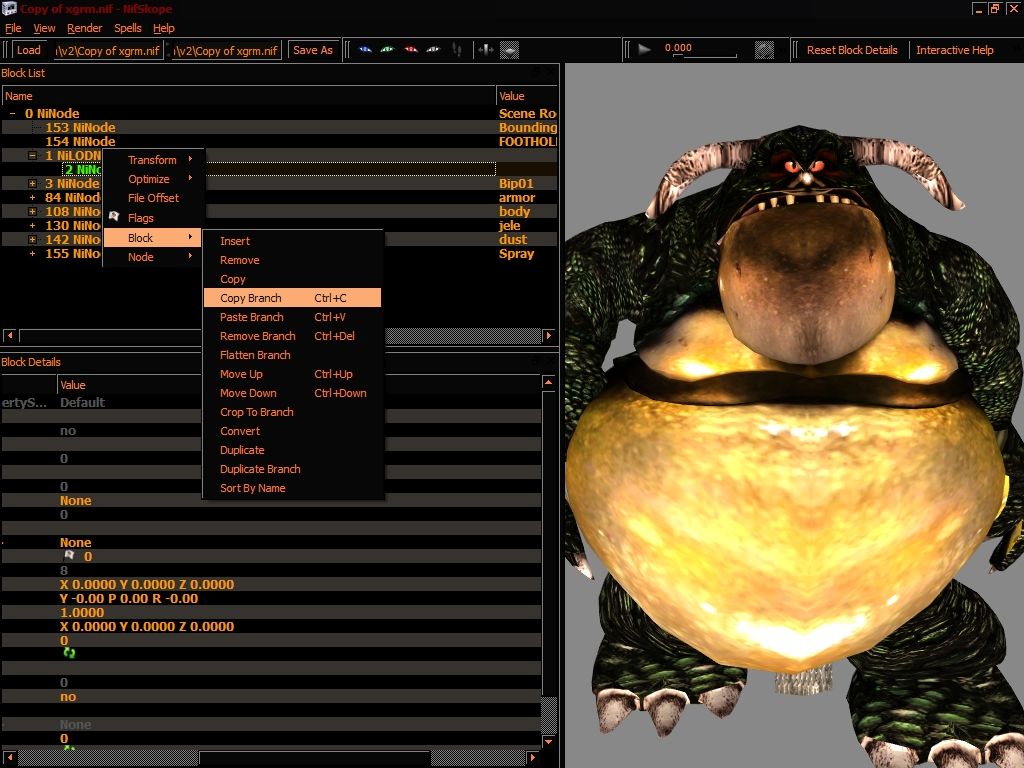Open the Spells menu
1024x768 pixels.
(x=128, y=28)
